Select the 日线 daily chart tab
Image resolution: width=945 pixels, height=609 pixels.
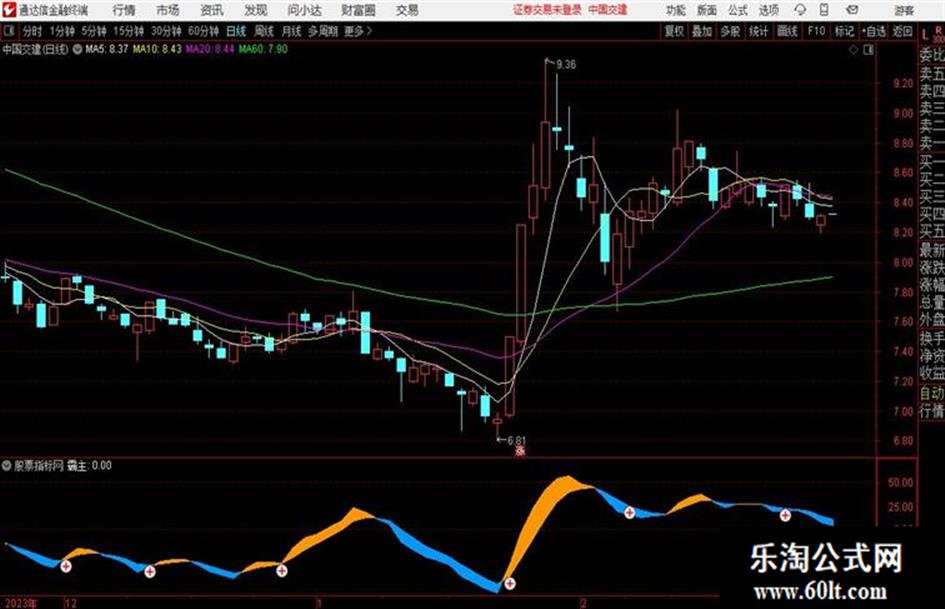click(236, 31)
